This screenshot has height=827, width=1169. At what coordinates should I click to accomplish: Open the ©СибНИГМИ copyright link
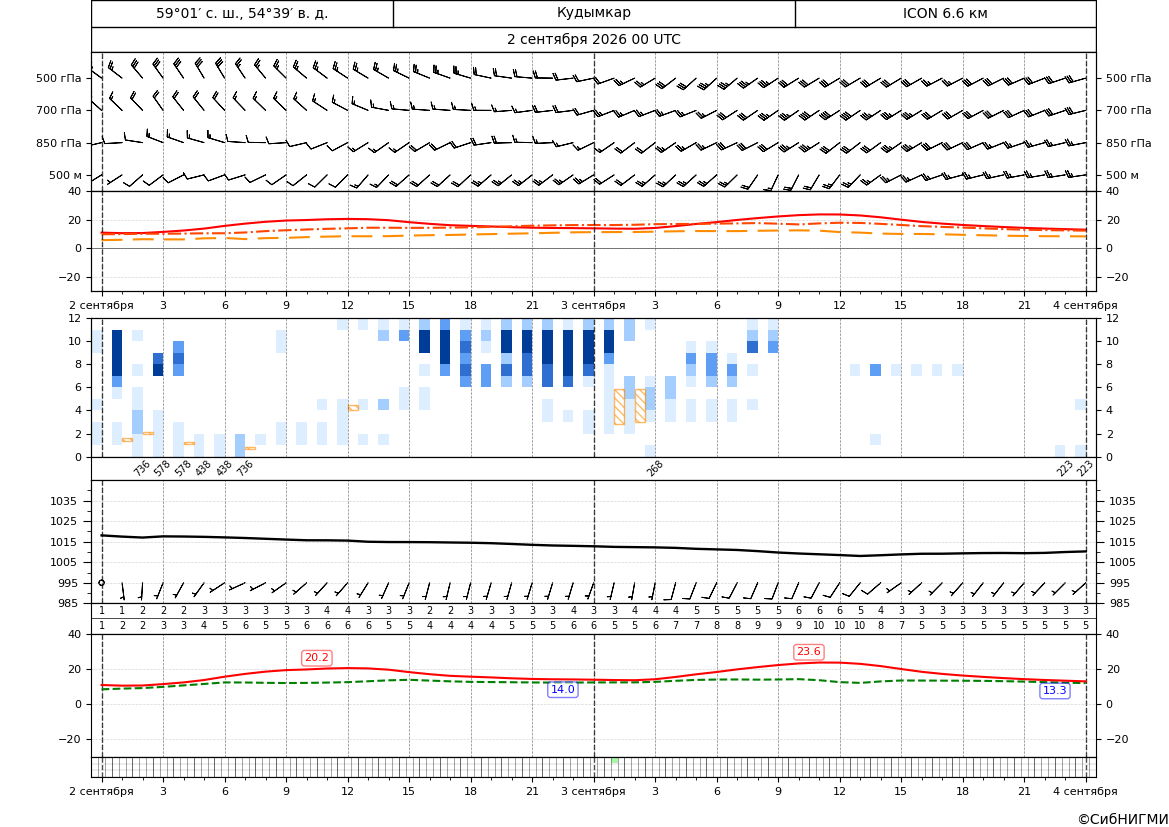[x=1123, y=819]
